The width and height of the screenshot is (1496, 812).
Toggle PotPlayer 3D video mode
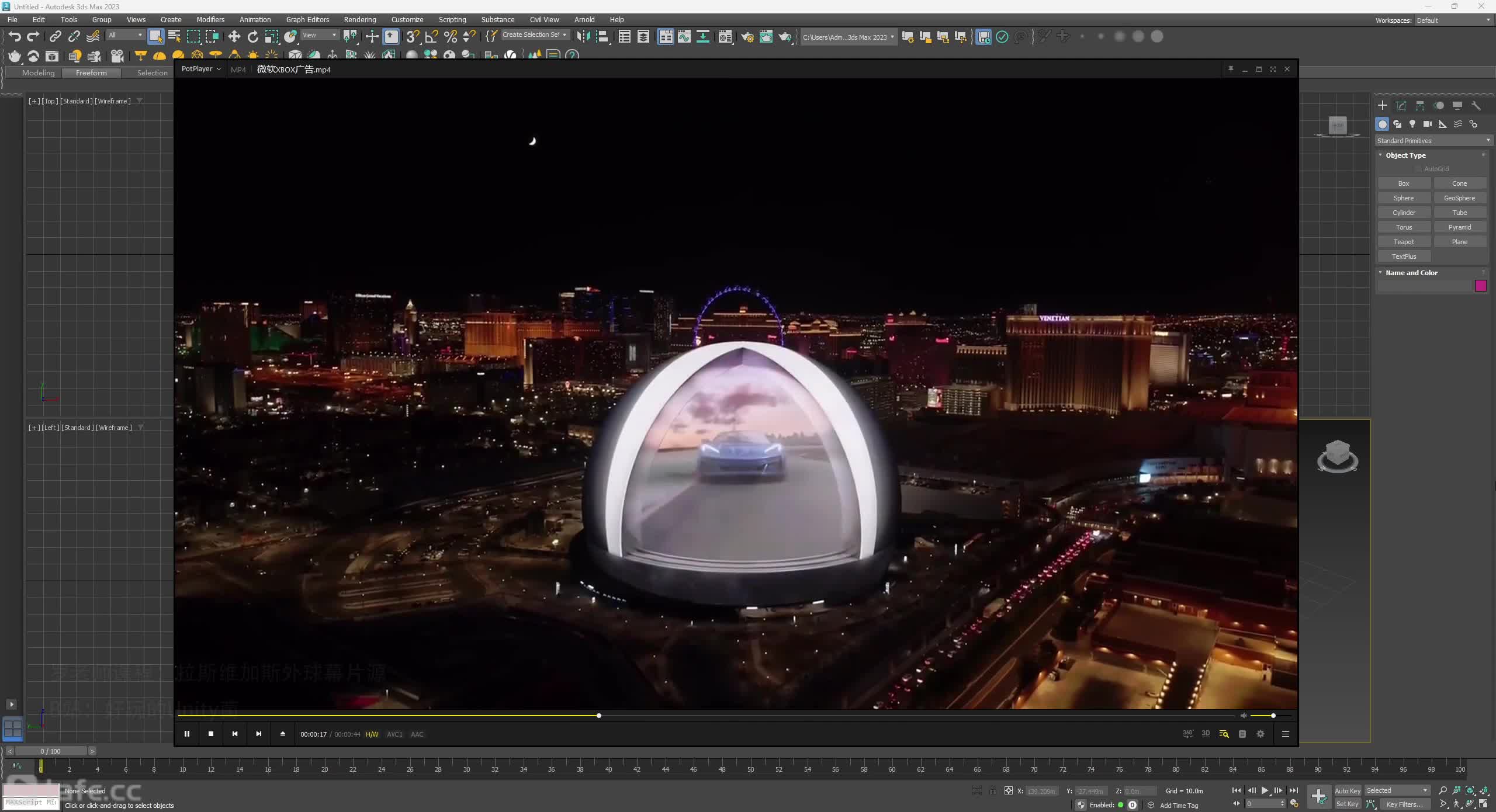coord(1206,734)
